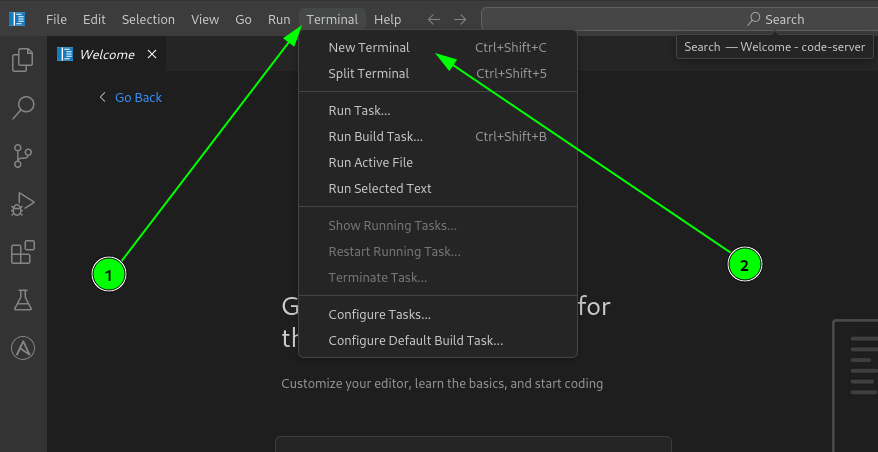The image size is (878, 452).
Task: Open the Go menu
Action: point(243,20)
